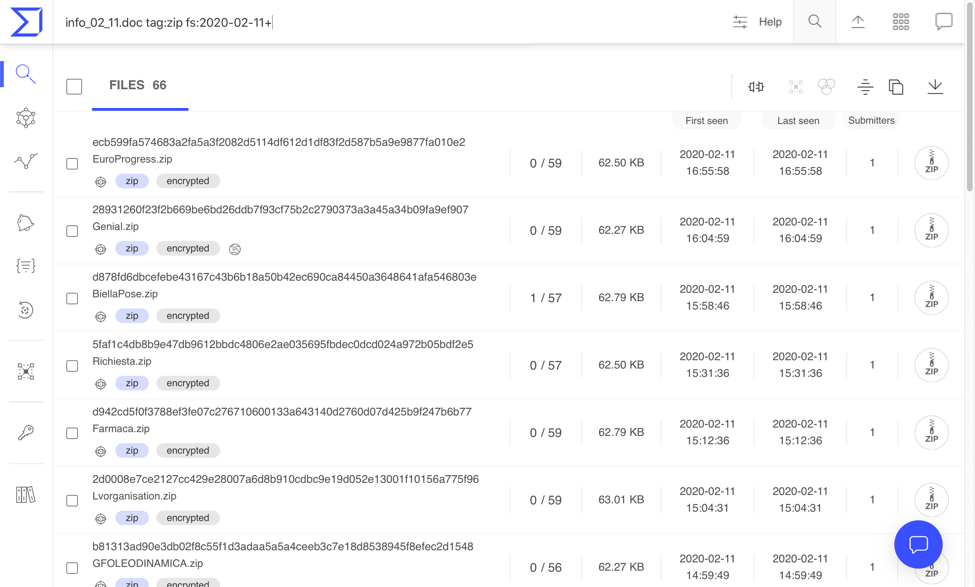Click the copy icon in files toolbar
Image resolution: width=975 pixels, height=587 pixels.
point(896,87)
